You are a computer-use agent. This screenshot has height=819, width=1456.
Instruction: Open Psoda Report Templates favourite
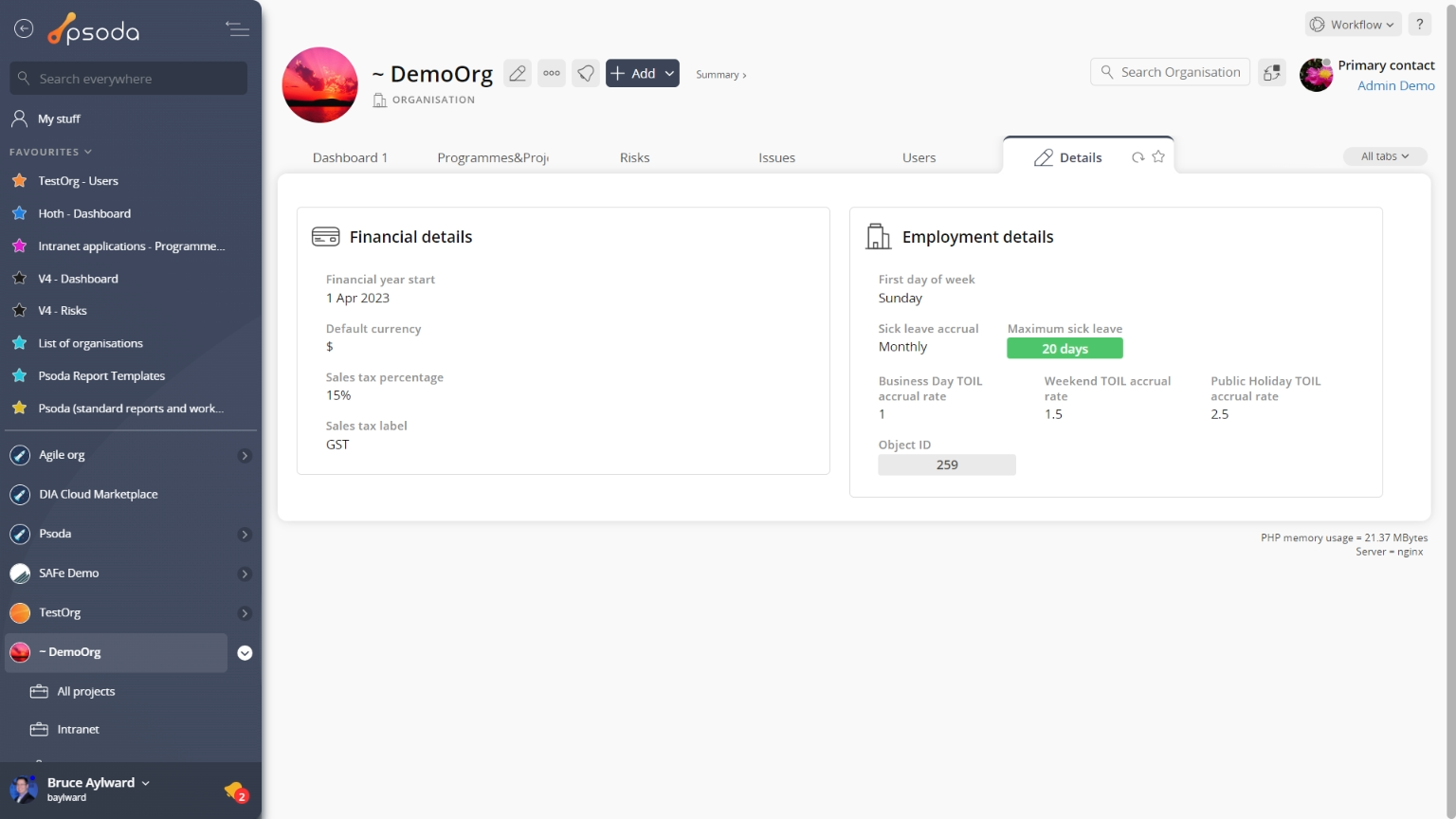(101, 376)
